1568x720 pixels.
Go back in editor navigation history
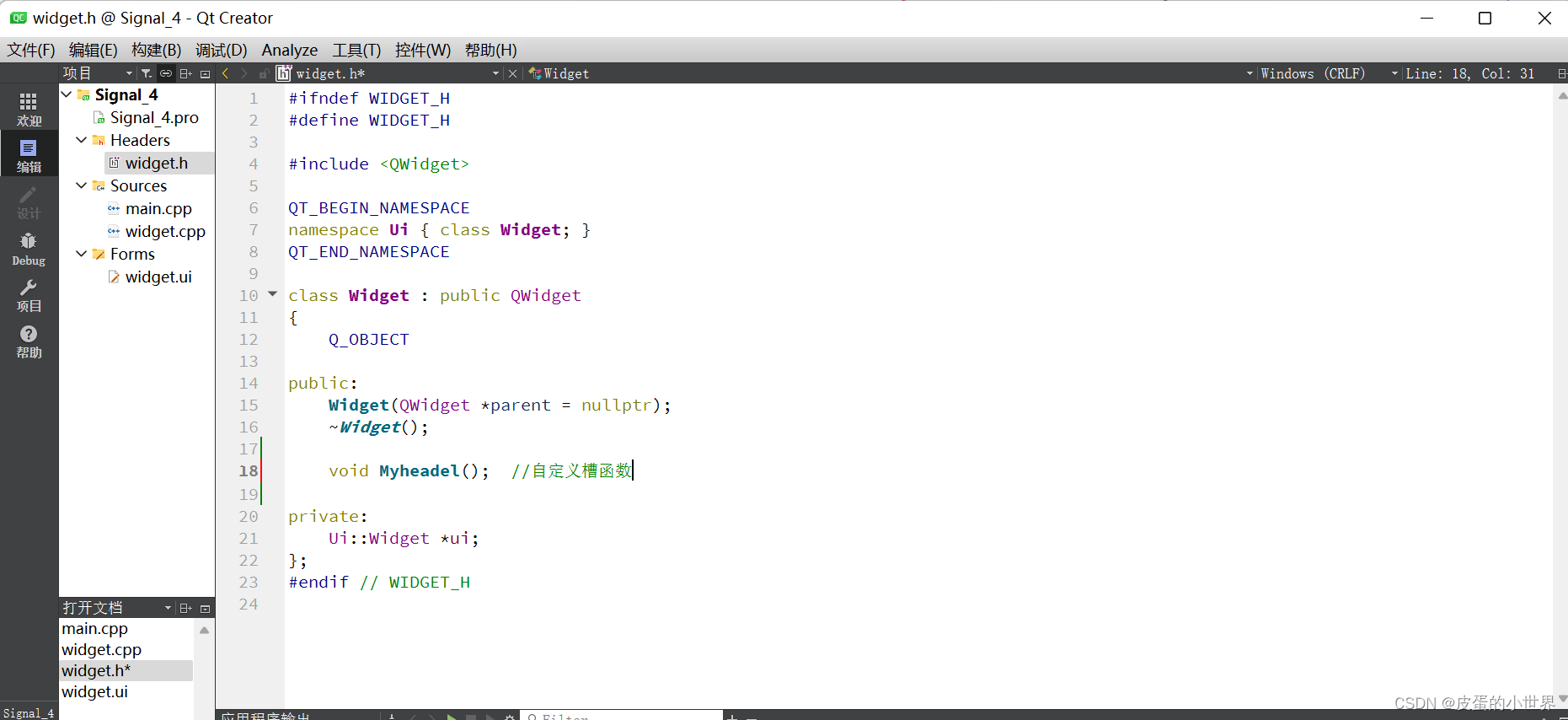point(226,73)
